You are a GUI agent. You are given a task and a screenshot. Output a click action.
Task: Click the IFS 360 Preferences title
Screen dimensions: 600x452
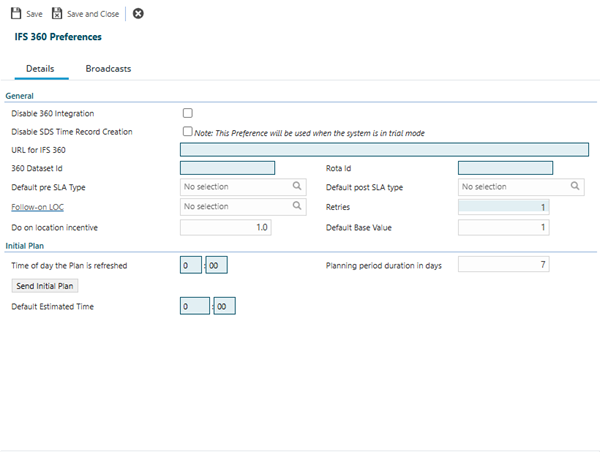tap(58, 37)
